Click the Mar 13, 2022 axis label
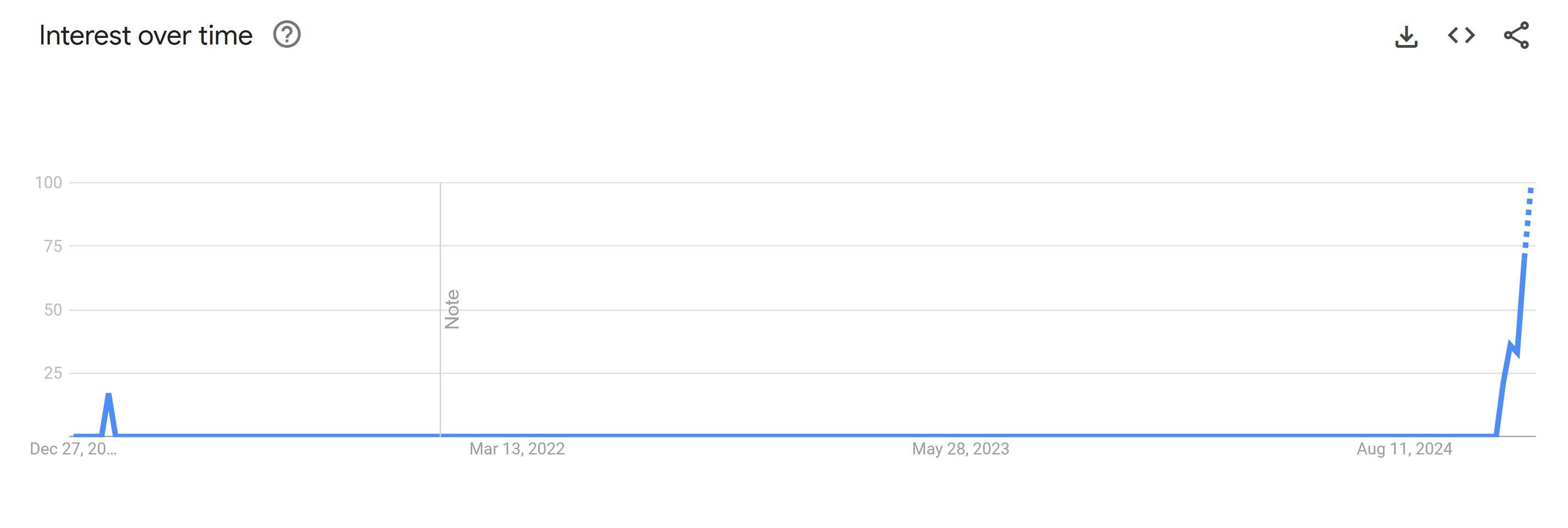This screenshot has width=1568, height=528. point(517,450)
